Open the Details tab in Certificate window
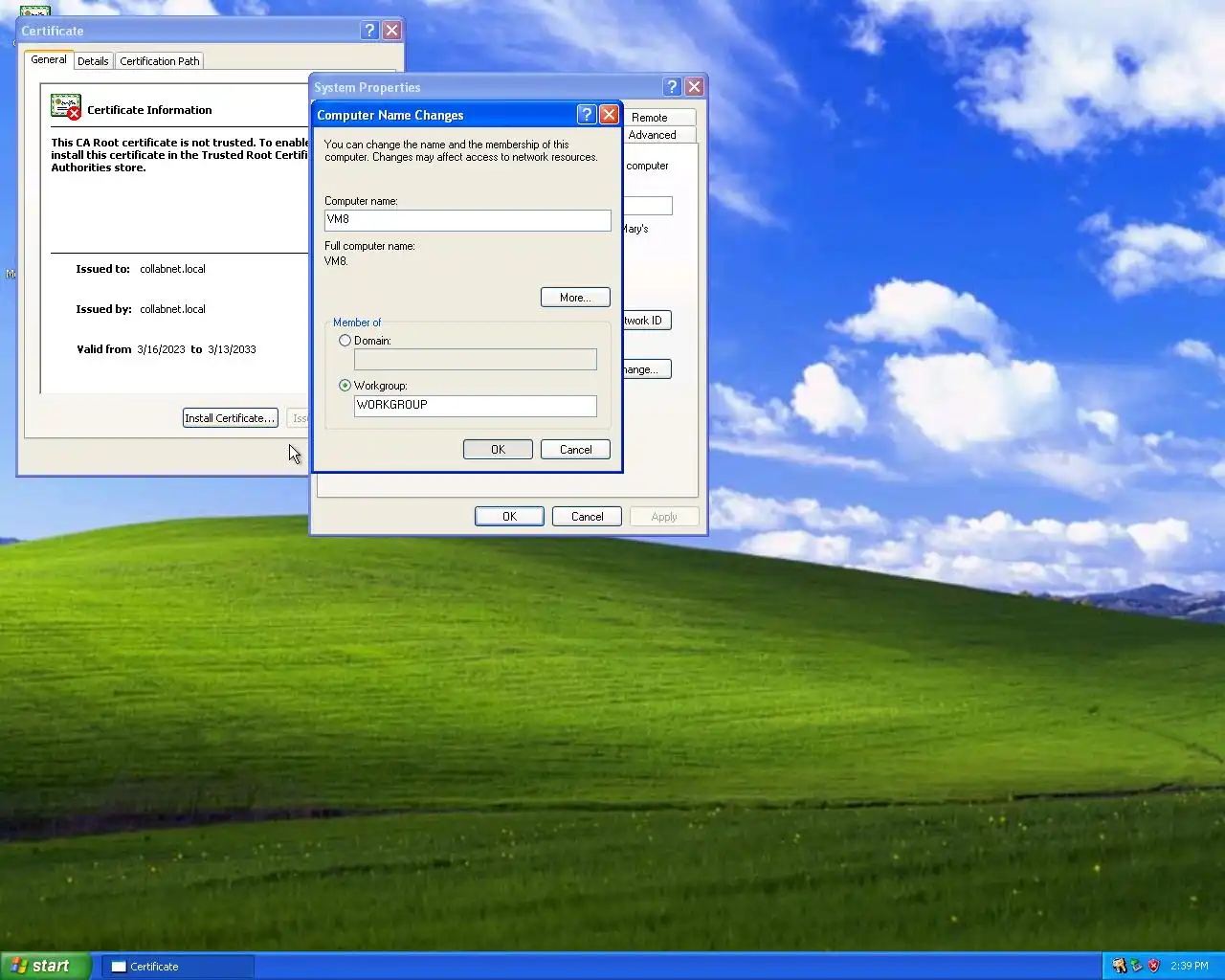The height and width of the screenshot is (980, 1225). tap(93, 61)
